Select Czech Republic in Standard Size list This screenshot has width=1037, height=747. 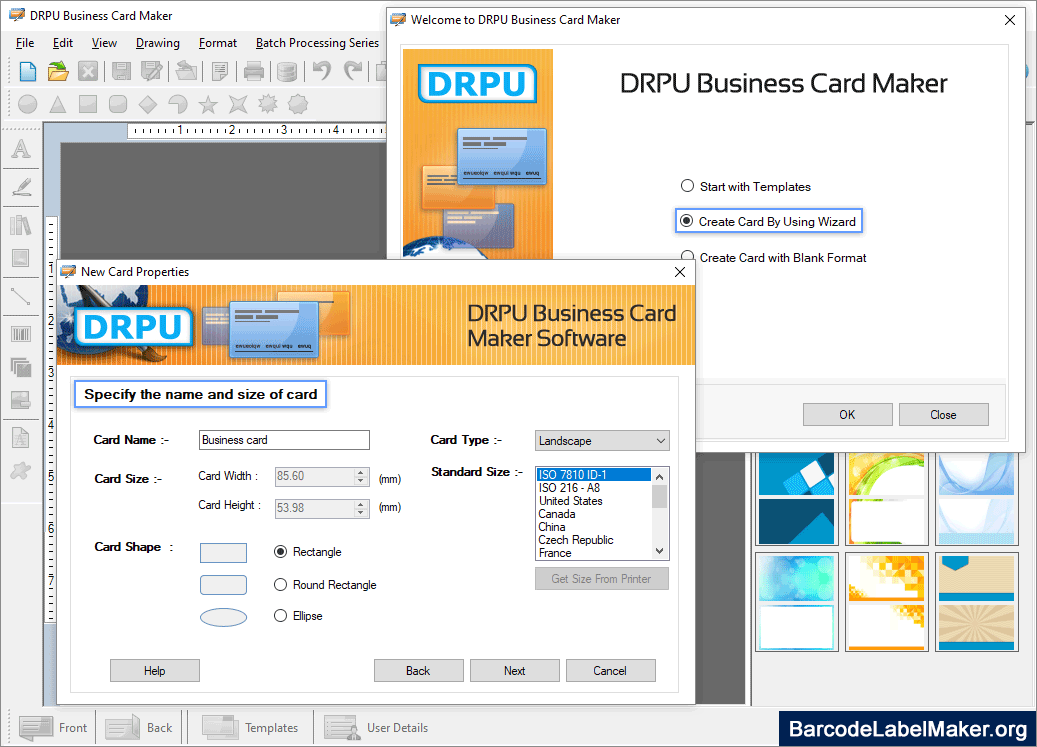(593, 540)
